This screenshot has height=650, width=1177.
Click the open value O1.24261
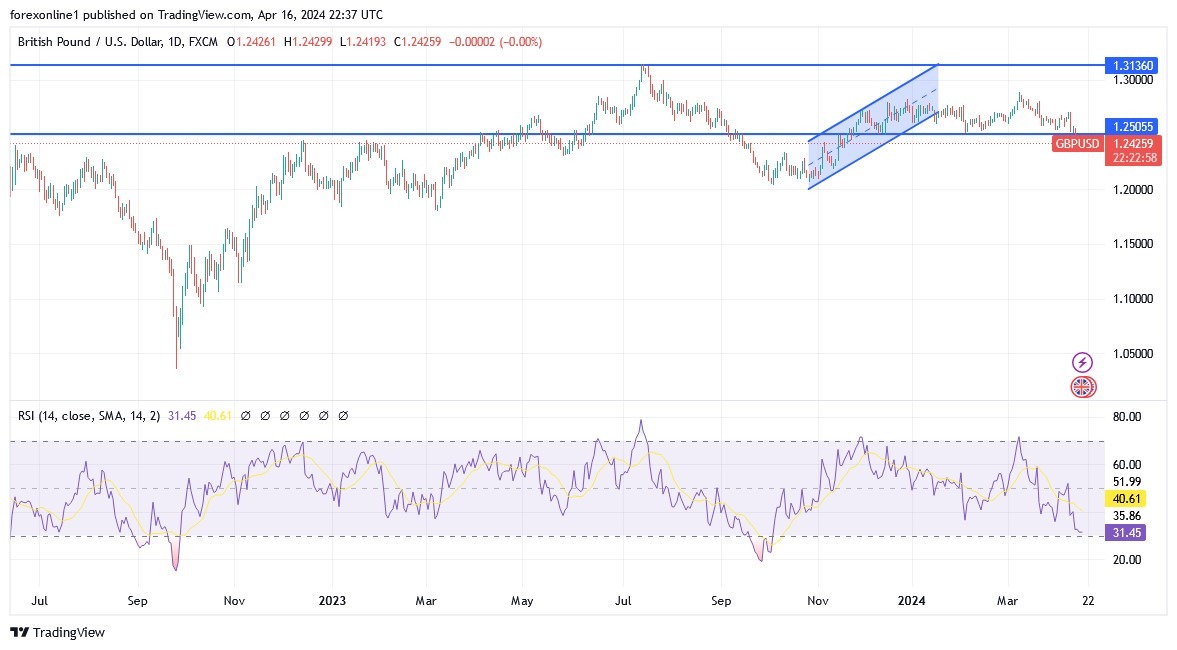[251, 42]
